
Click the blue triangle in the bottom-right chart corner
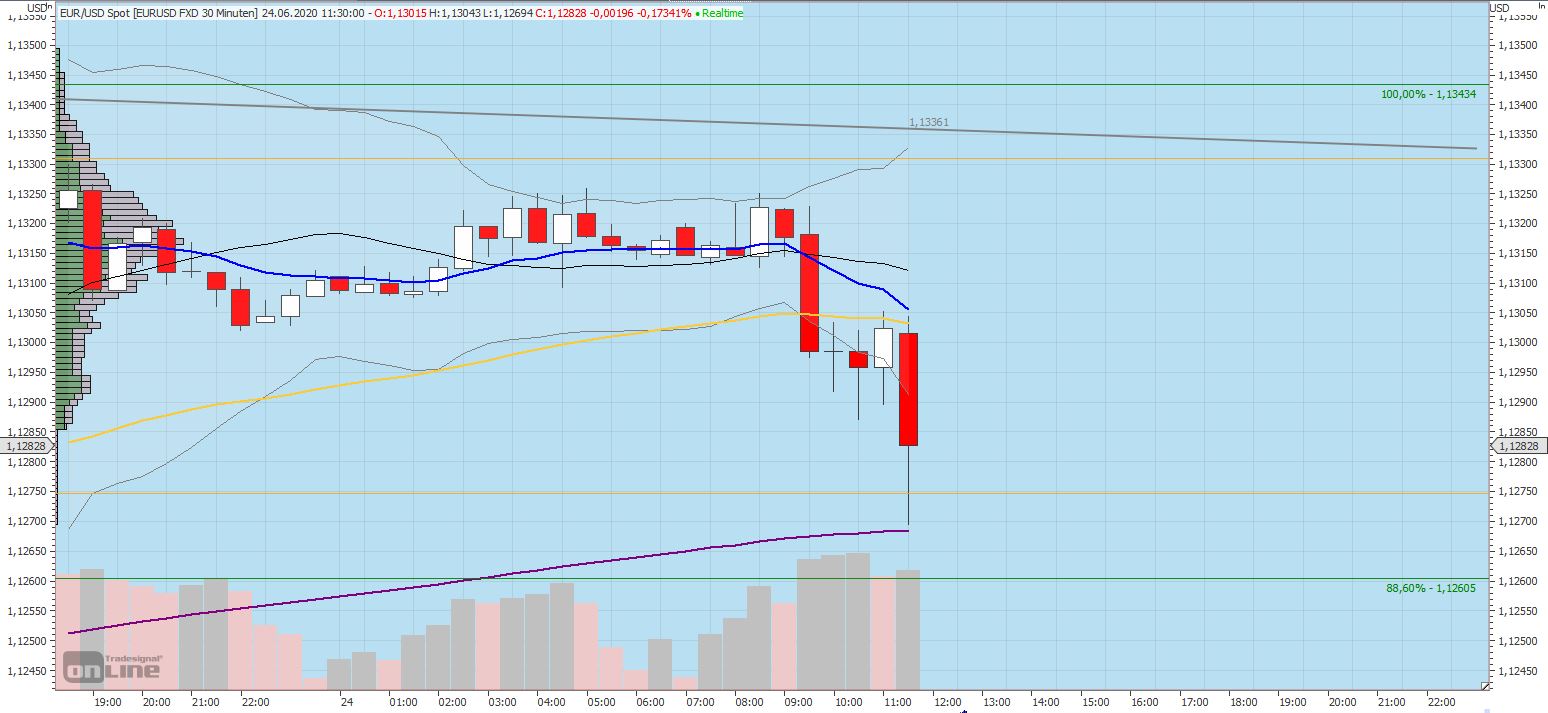(x=1484, y=685)
